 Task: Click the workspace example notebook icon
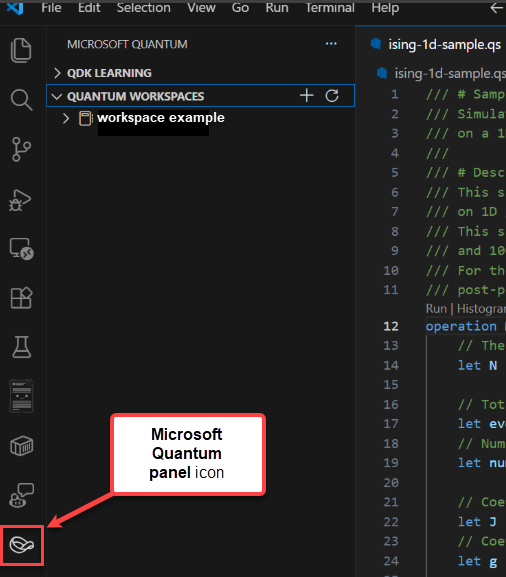(x=85, y=118)
